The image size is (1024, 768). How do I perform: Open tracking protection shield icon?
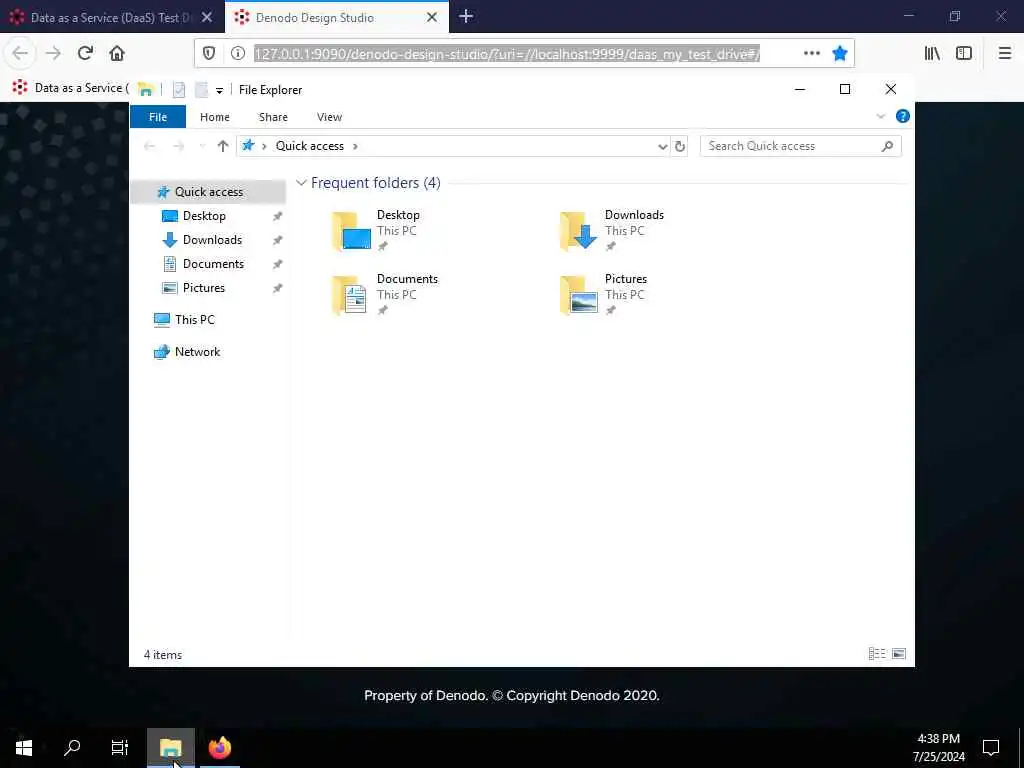point(209,54)
